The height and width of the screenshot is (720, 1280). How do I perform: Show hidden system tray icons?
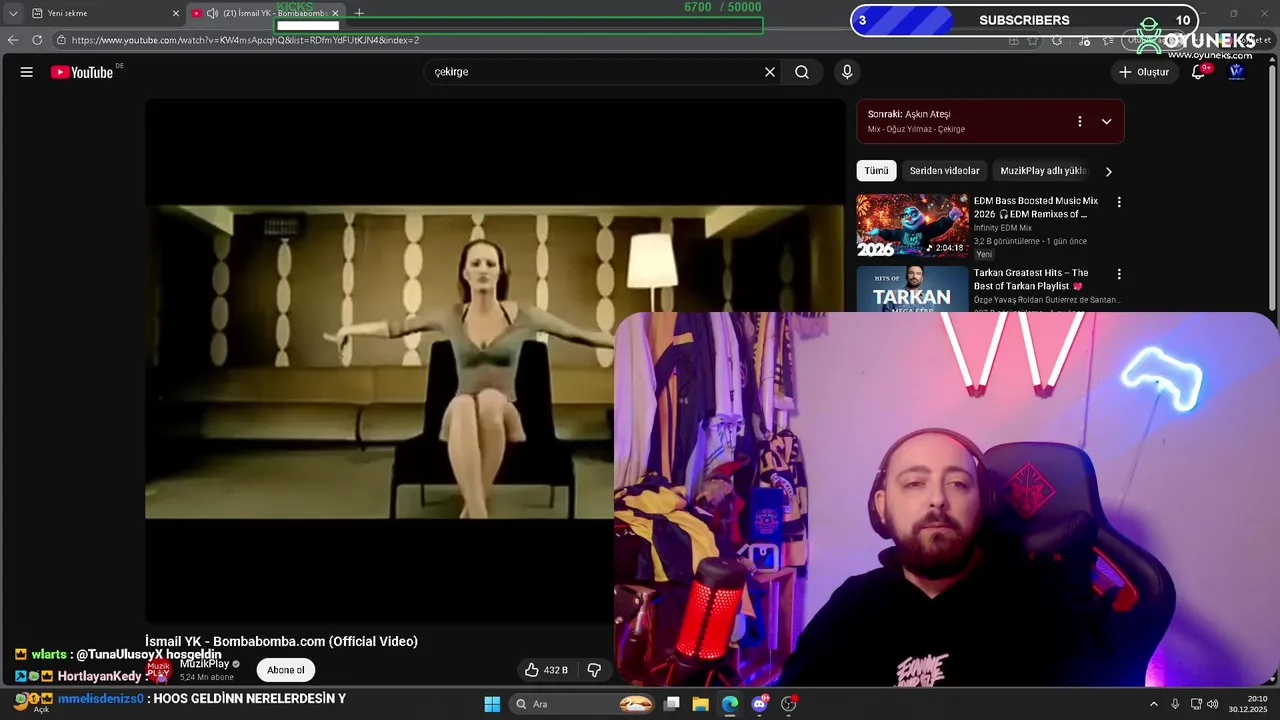point(1153,704)
